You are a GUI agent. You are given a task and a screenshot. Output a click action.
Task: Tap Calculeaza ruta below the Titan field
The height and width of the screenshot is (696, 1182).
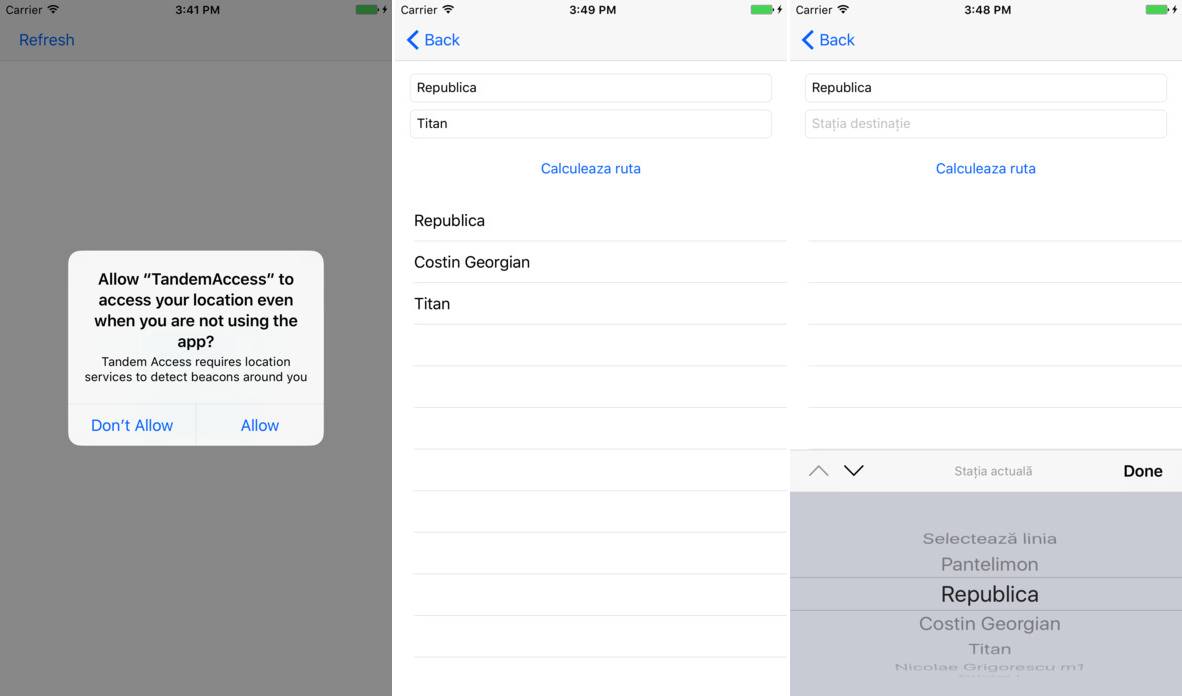[x=590, y=168]
